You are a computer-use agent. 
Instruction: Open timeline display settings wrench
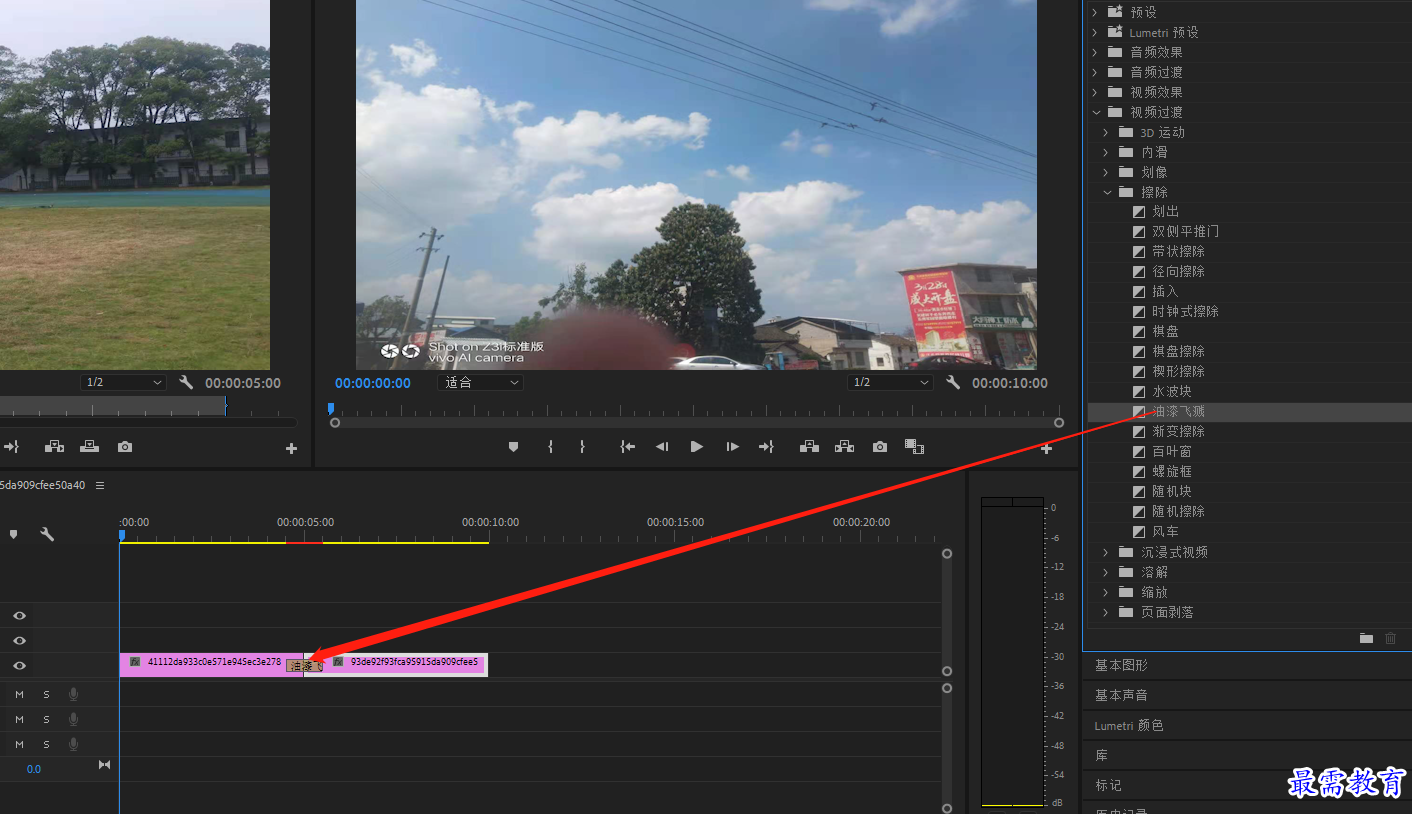click(x=46, y=535)
